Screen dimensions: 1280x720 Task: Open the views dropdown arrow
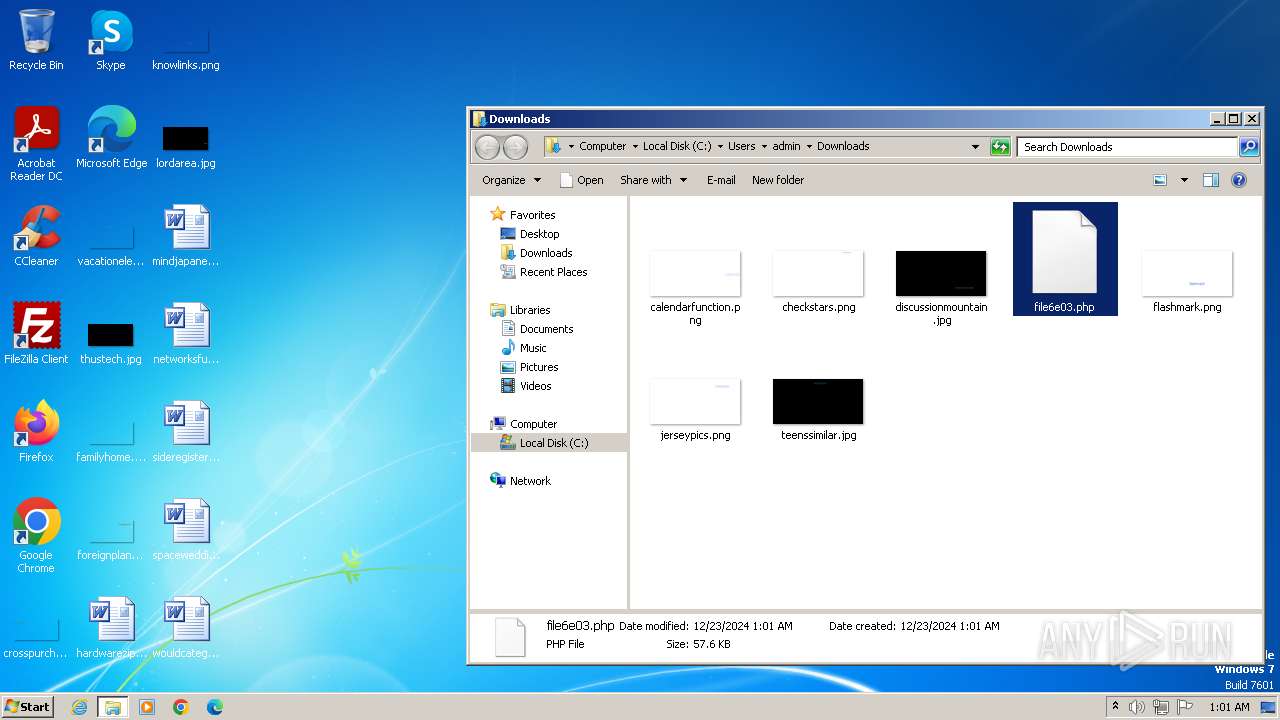tap(1184, 180)
